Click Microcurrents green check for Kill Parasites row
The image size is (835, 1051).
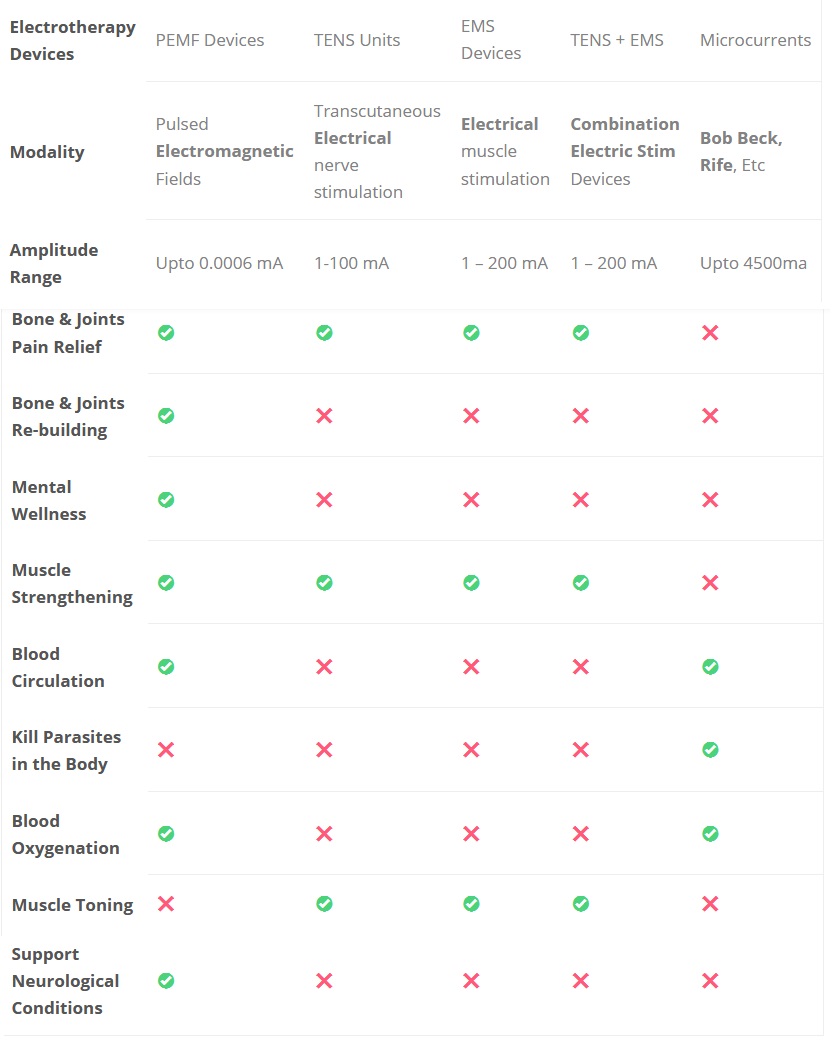click(710, 750)
